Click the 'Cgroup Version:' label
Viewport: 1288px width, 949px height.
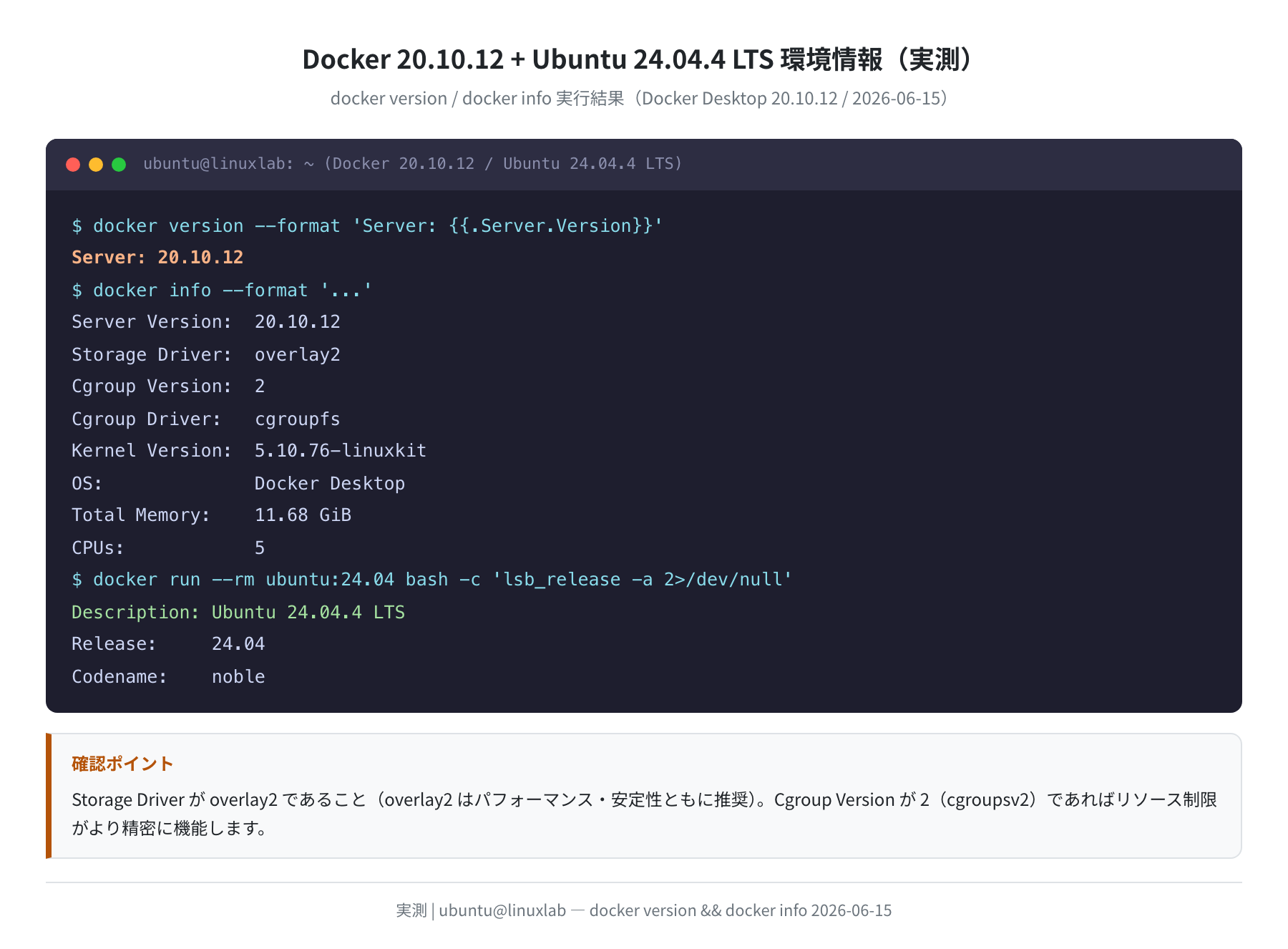click(152, 386)
